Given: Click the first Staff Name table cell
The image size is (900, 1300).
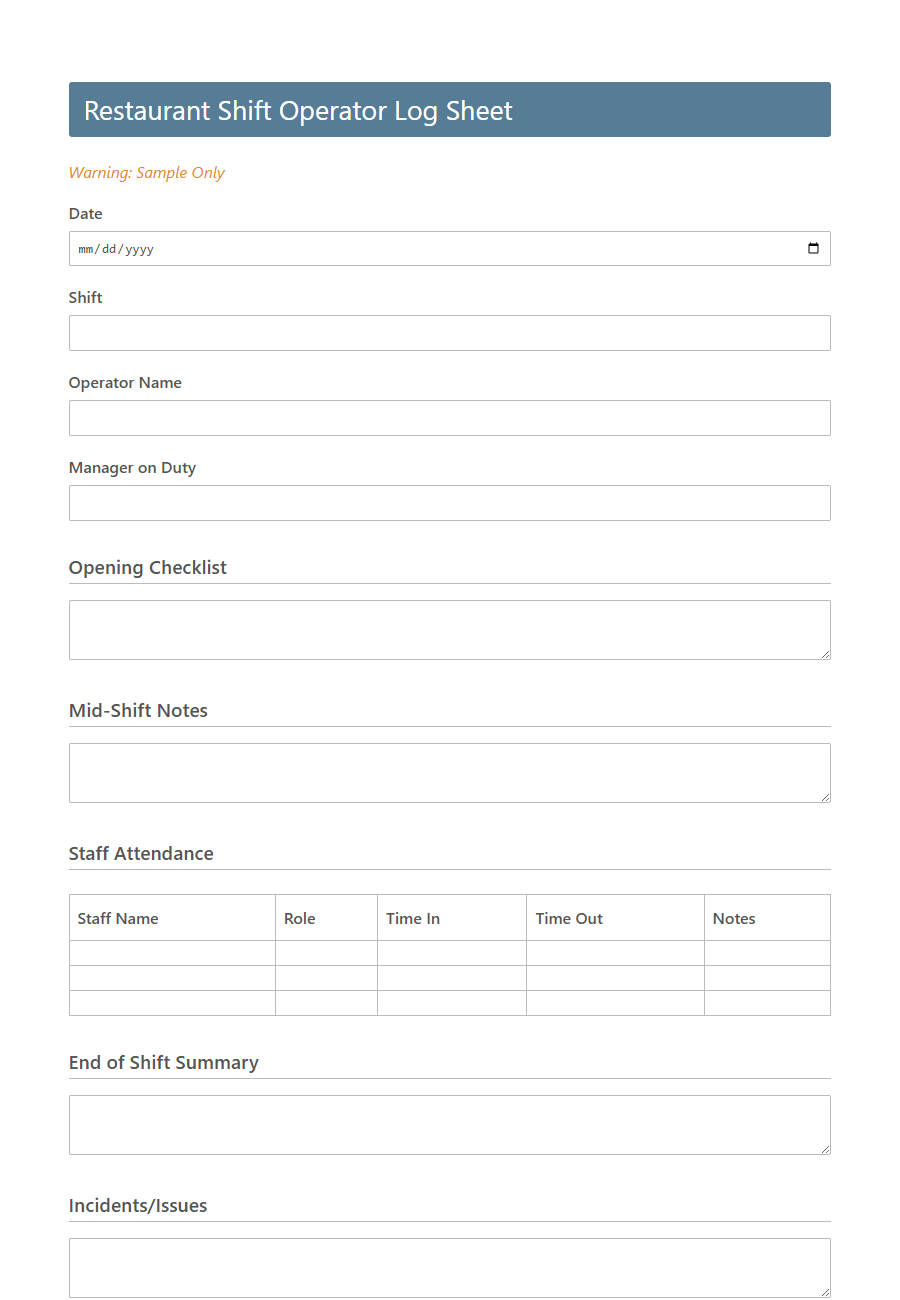Looking at the screenshot, I should 170,953.
